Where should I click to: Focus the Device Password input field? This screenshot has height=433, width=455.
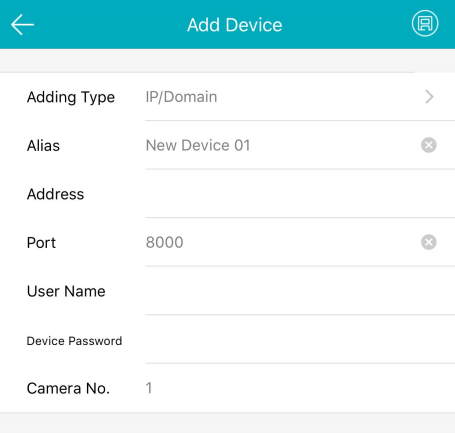300,340
